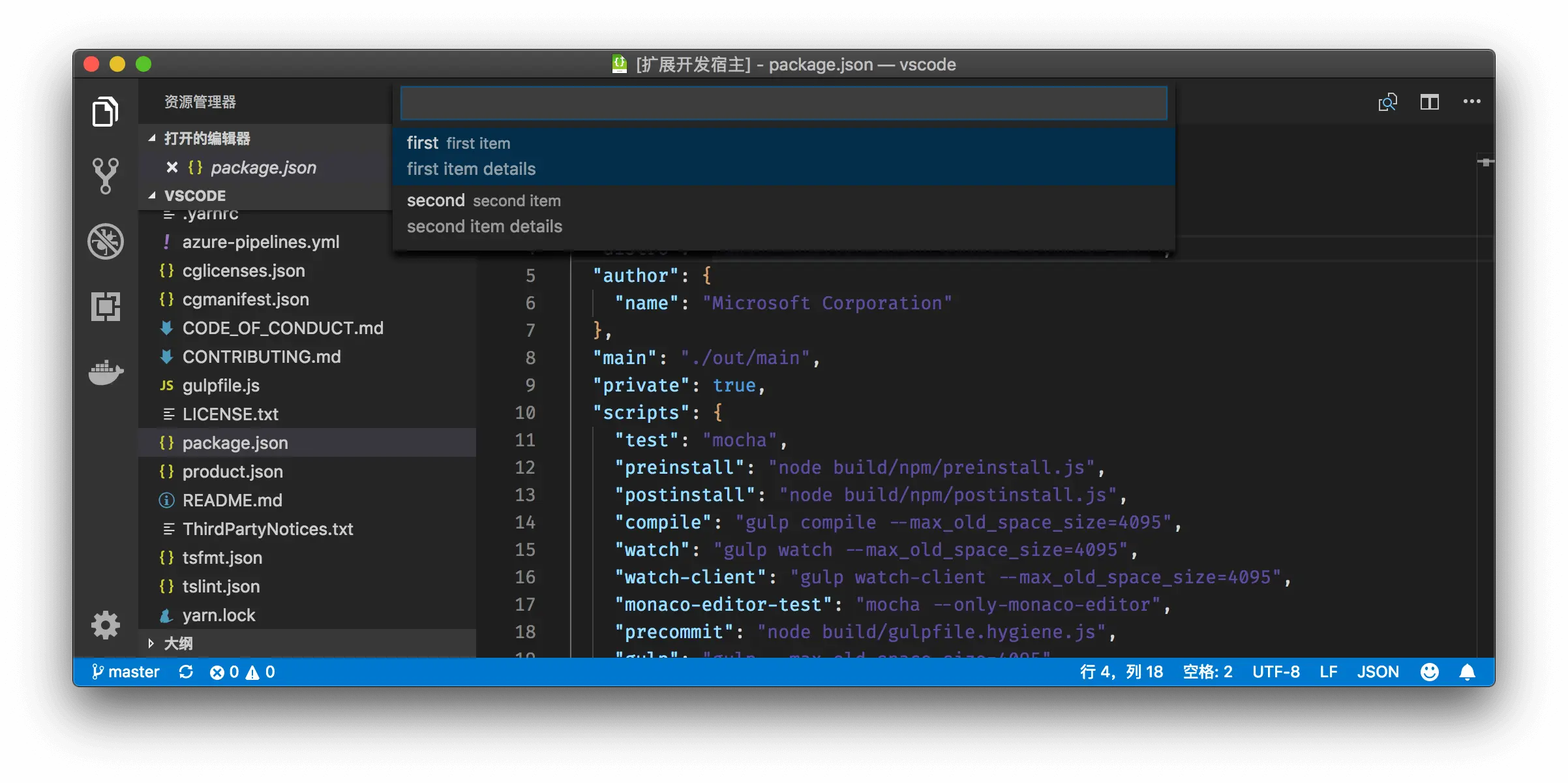Image resolution: width=1568 pixels, height=783 pixels.
Task: Click the master branch status button
Action: pos(126,672)
